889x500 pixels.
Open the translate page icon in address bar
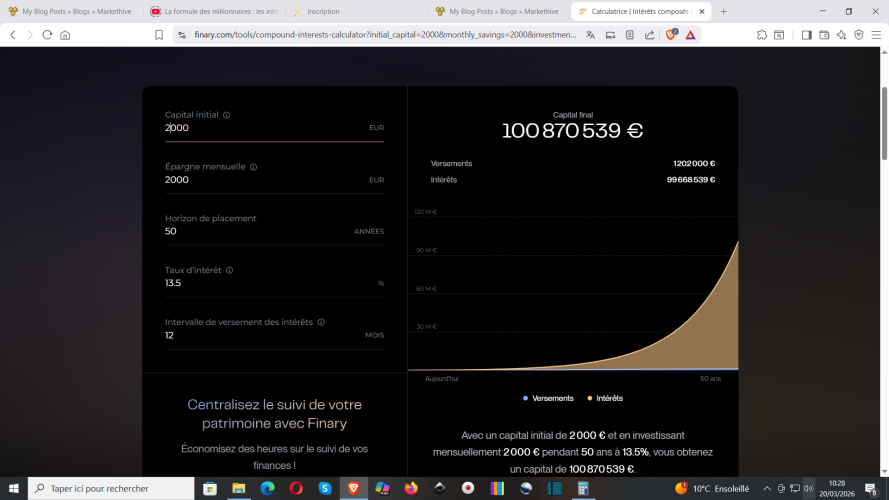(590, 34)
